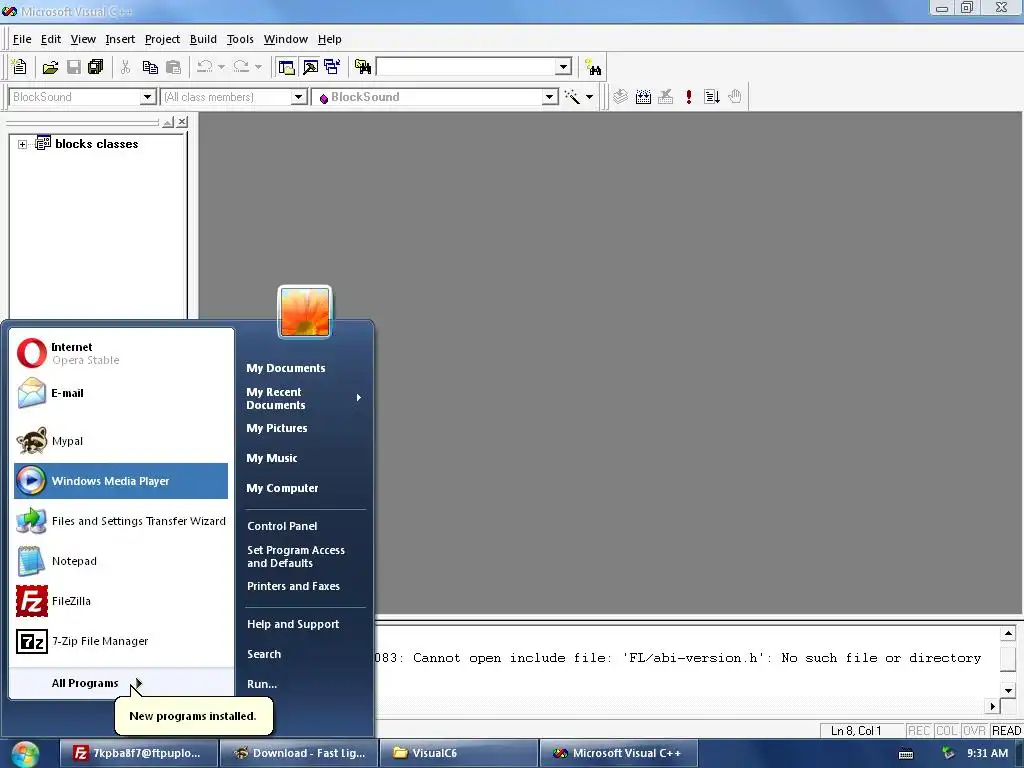Click the red exclamation Execute Program icon

click(x=688, y=97)
